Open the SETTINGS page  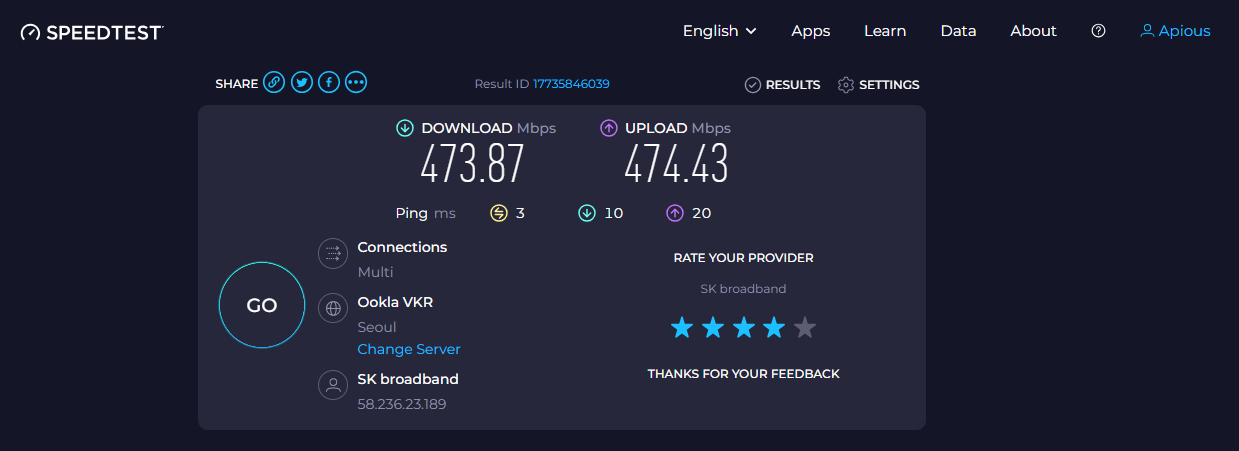889,85
